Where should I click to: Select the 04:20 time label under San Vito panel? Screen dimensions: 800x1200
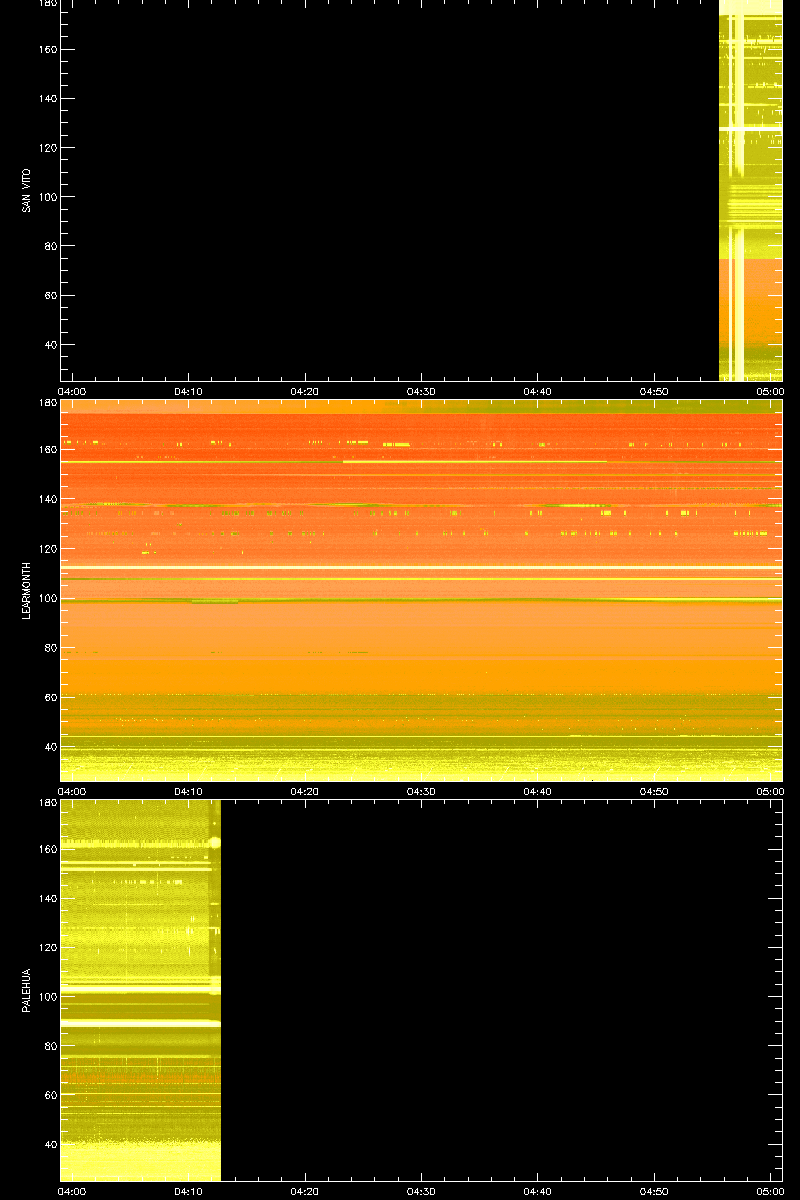click(305, 391)
